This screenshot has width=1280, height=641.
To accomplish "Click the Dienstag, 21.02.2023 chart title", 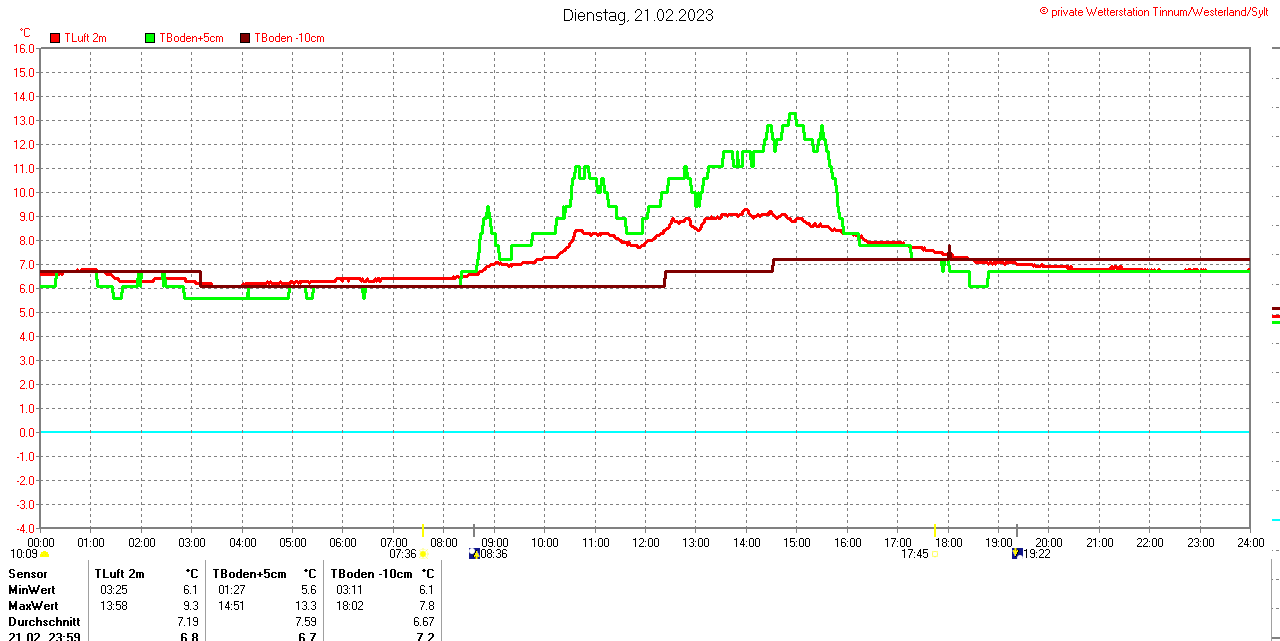I will 638,15.
